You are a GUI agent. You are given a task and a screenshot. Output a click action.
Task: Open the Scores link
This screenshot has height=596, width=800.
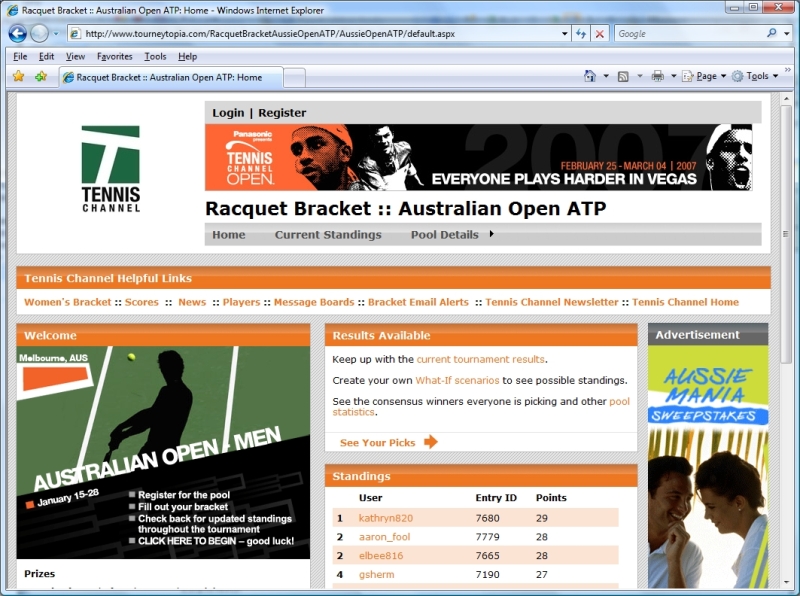pos(142,302)
